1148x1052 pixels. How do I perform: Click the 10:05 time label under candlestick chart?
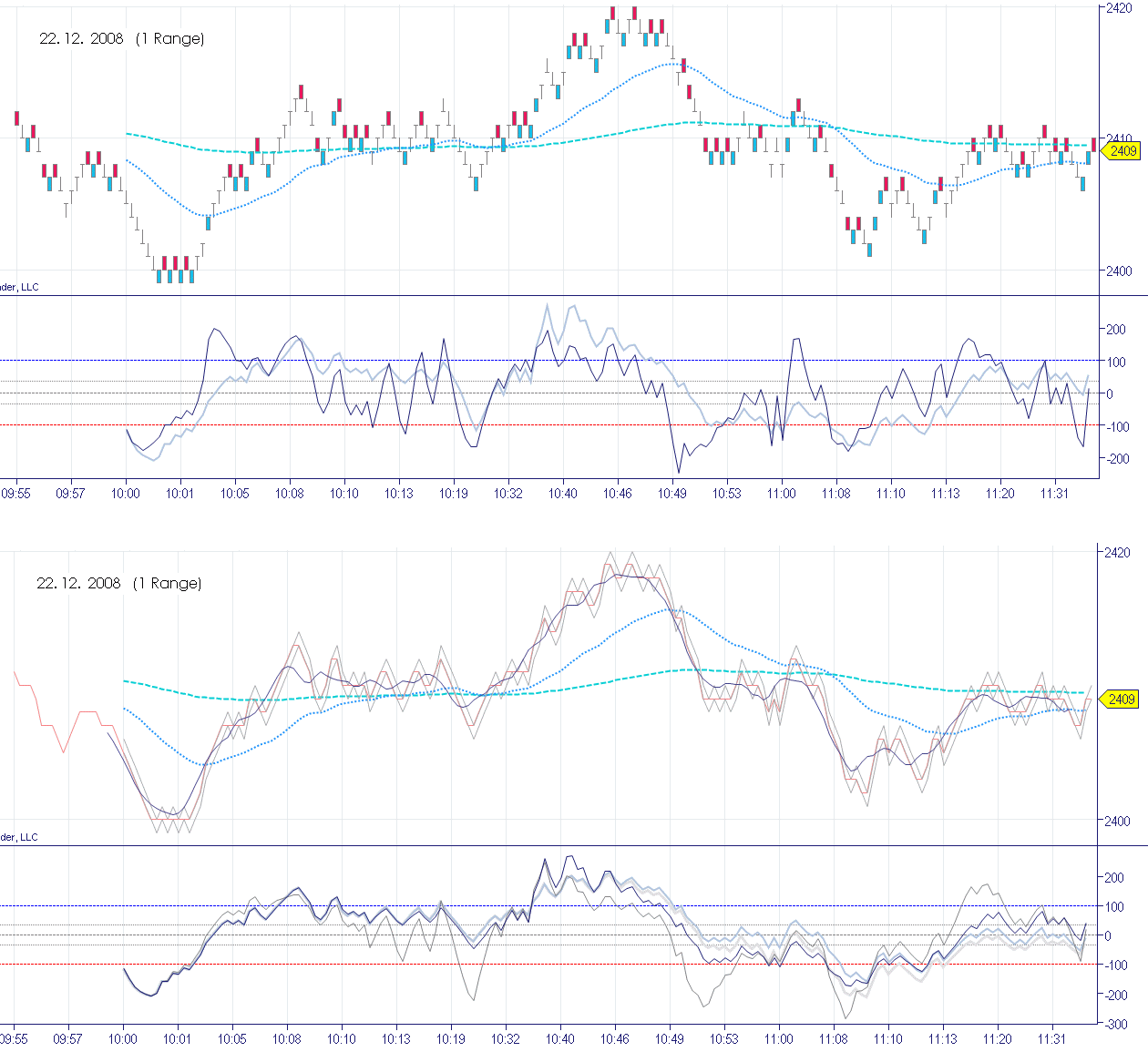pos(234,494)
